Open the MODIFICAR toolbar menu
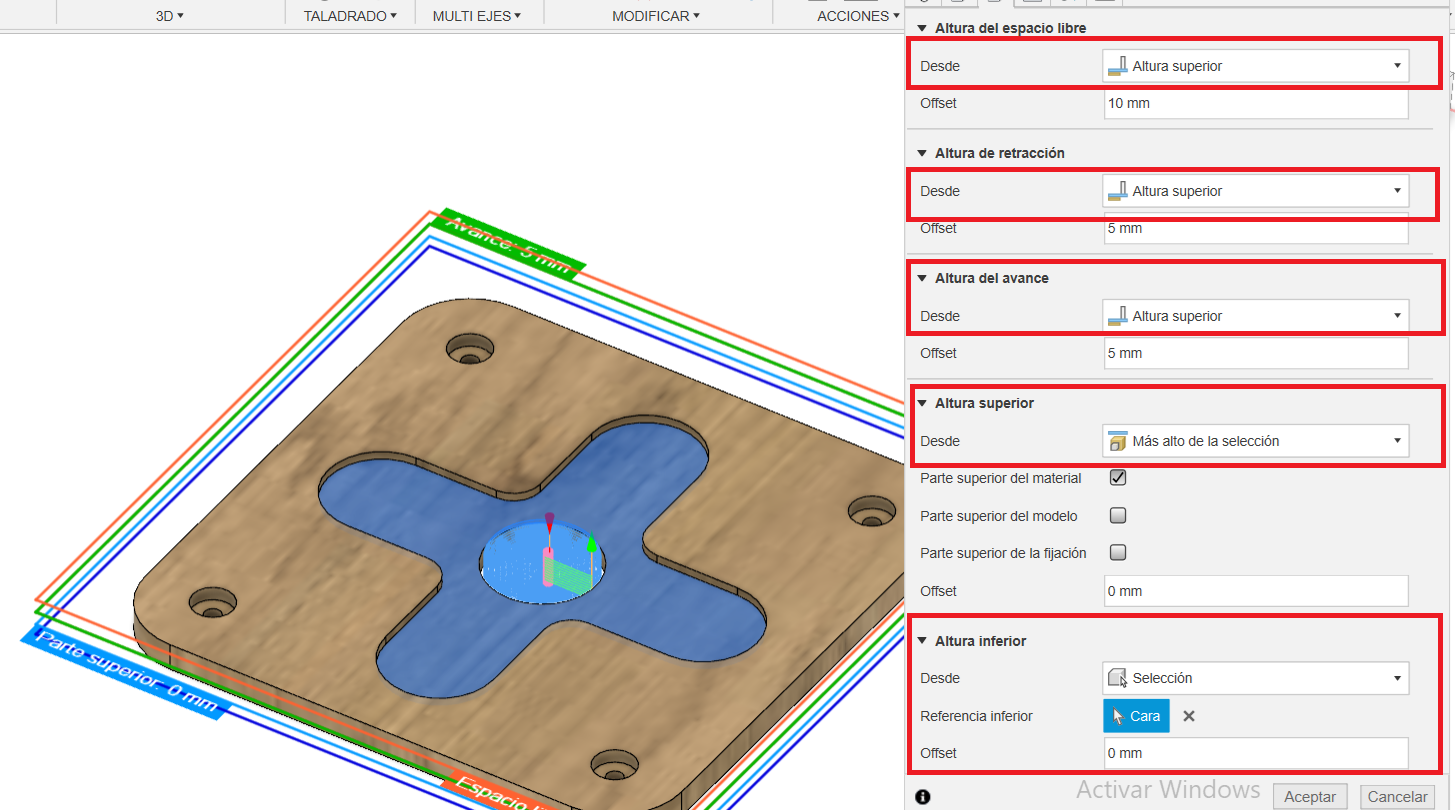1455x810 pixels. [655, 16]
